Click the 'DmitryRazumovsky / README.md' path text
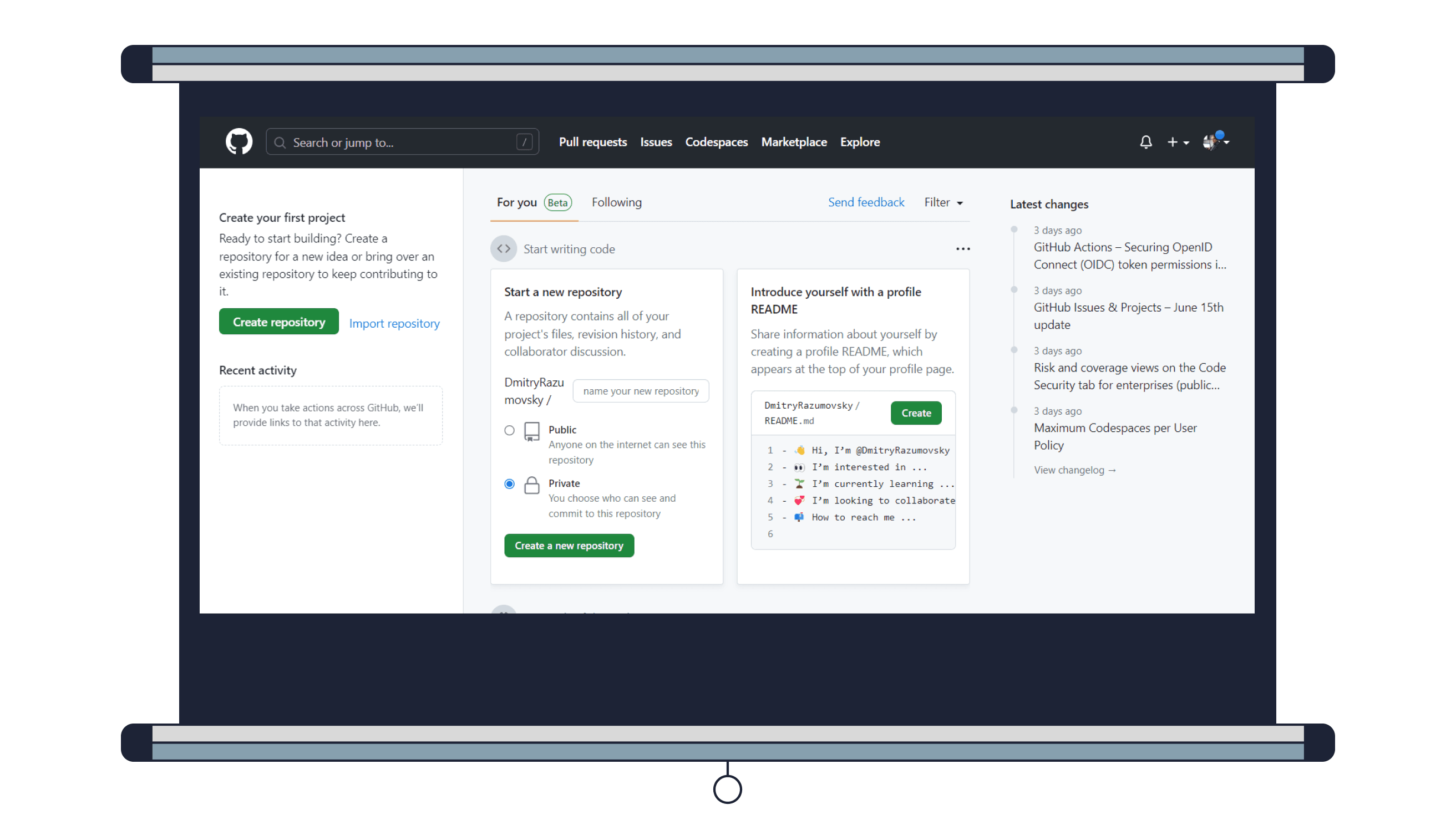The width and height of the screenshot is (1456, 815). tap(811, 413)
